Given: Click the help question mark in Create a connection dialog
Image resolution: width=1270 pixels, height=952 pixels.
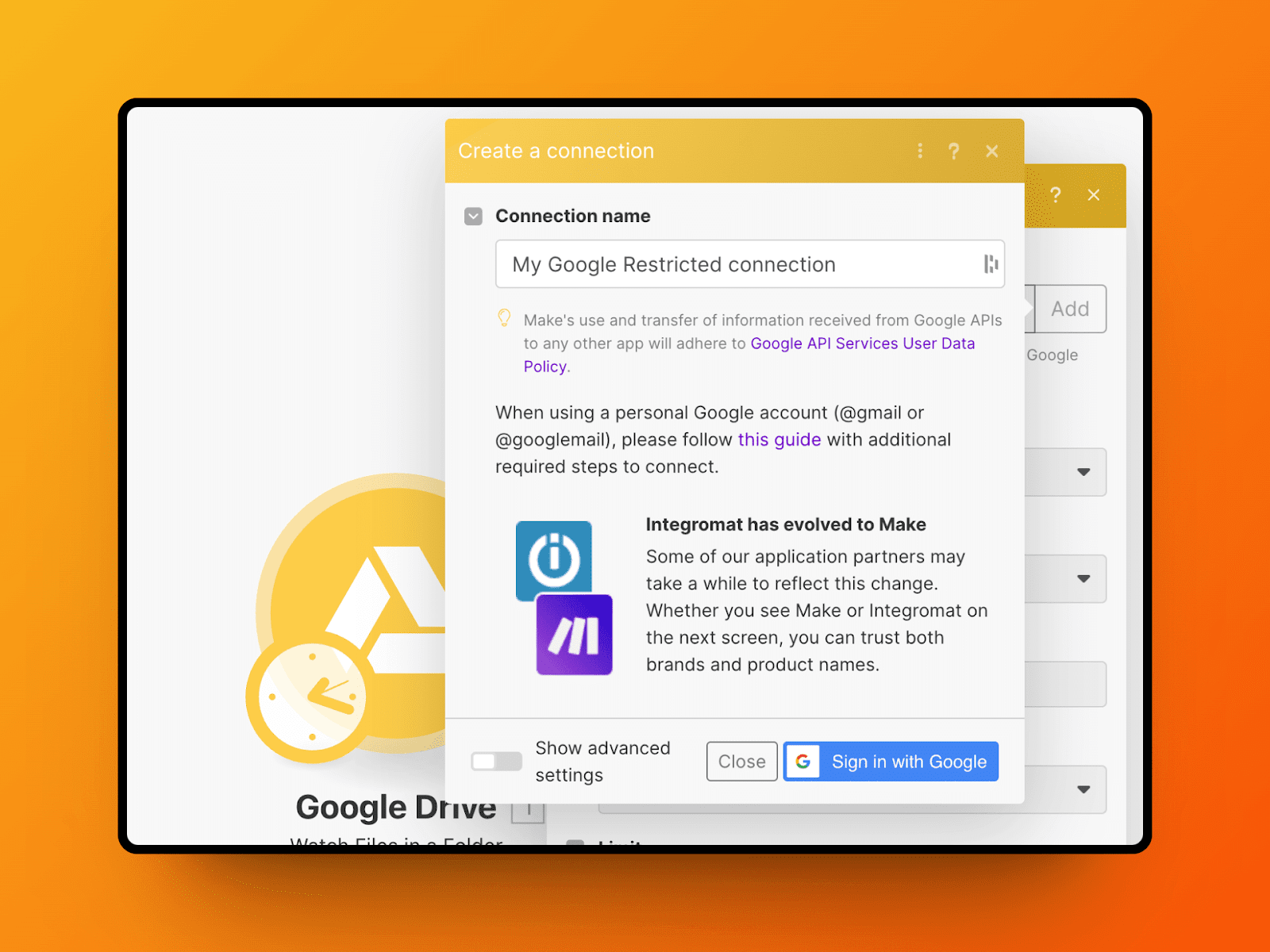Looking at the screenshot, I should pyautogui.click(x=954, y=151).
